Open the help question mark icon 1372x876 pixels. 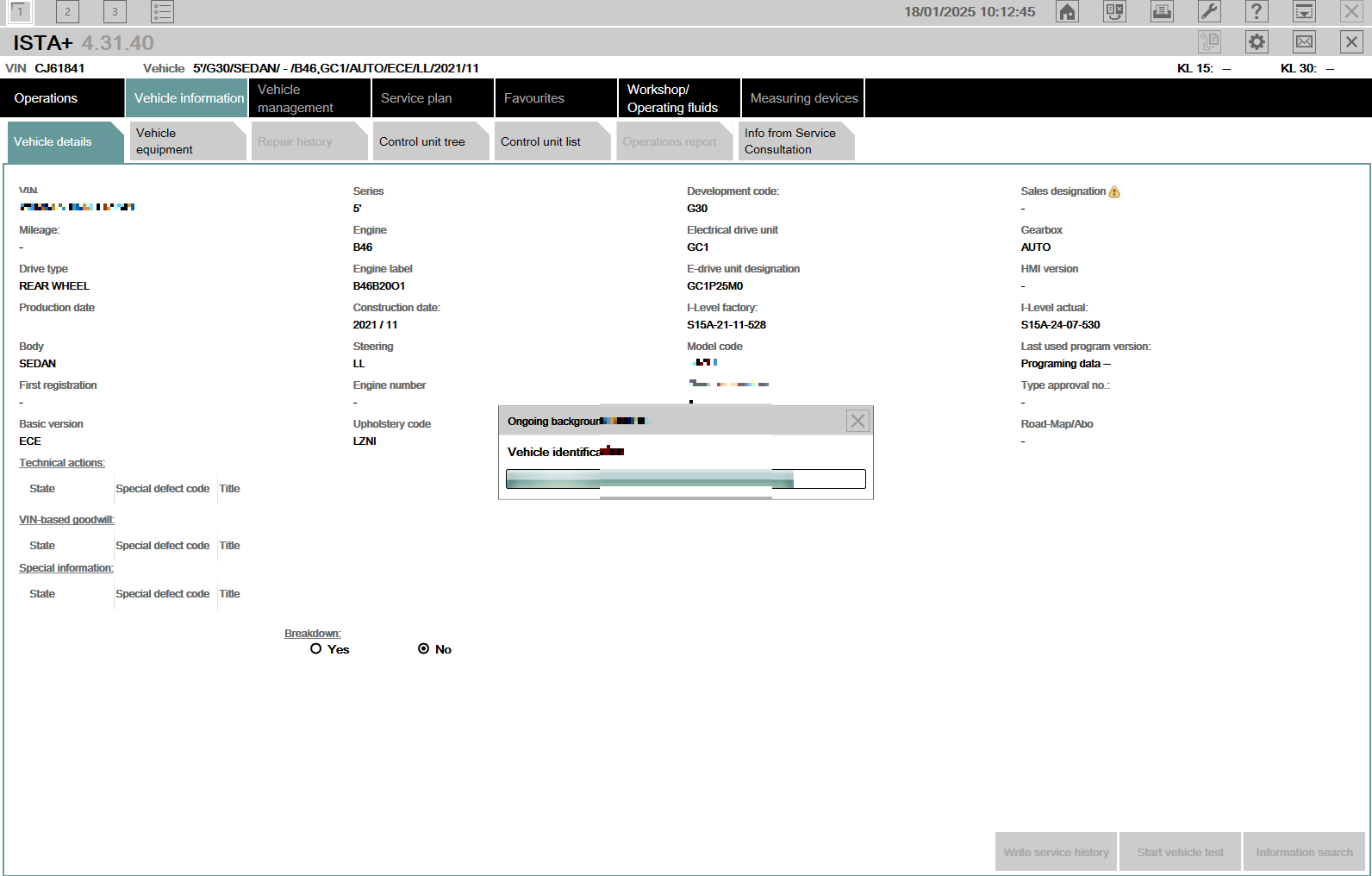pyautogui.click(x=1257, y=11)
